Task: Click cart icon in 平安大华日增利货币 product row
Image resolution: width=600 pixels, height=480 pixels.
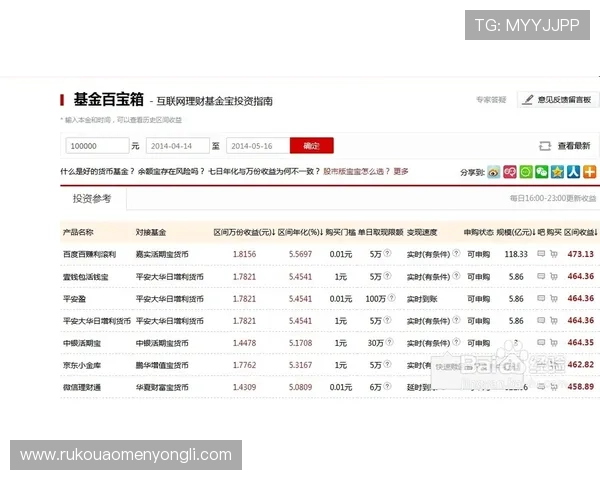Action: click(x=553, y=320)
